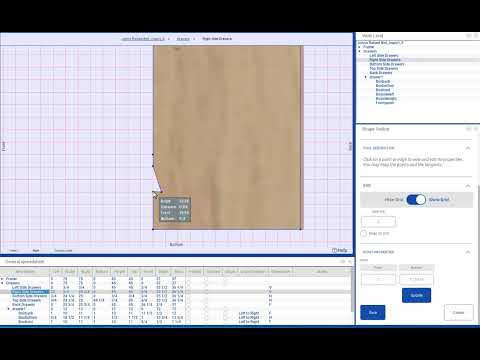Click the Close button in Shape Toolbar
The width and height of the screenshot is (480, 360).
tap(458, 312)
